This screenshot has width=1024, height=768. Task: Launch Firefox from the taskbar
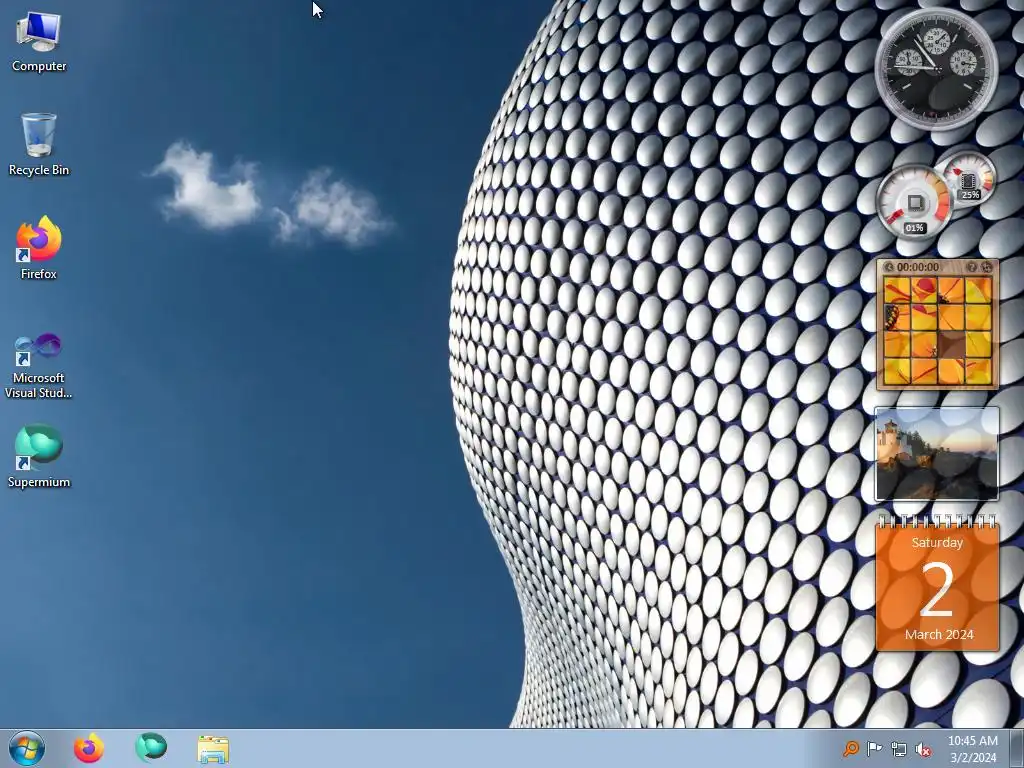tap(89, 748)
